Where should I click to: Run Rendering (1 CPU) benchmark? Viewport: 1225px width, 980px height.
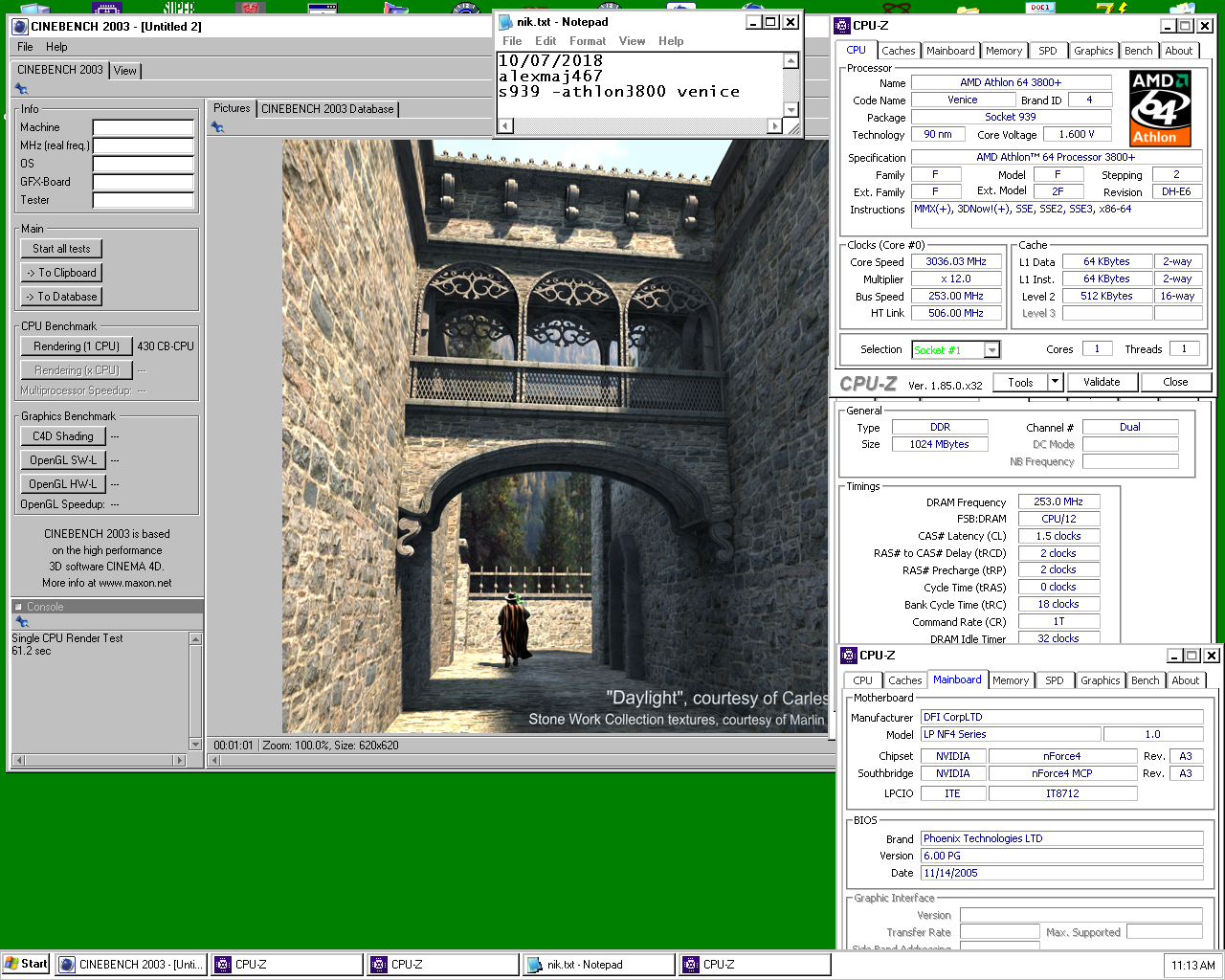(77, 346)
